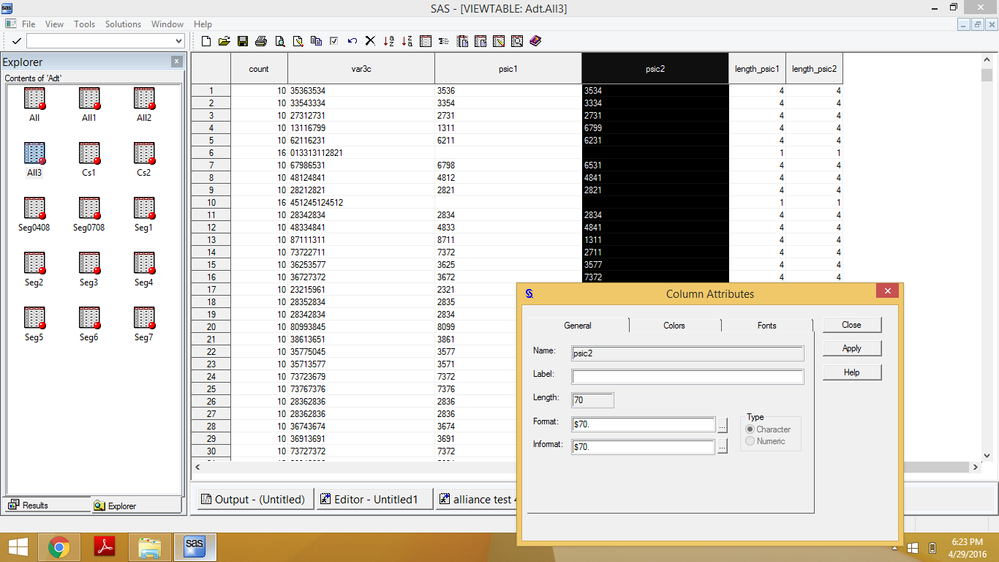
Task: Expand the command box dropdown
Action: click(x=179, y=41)
